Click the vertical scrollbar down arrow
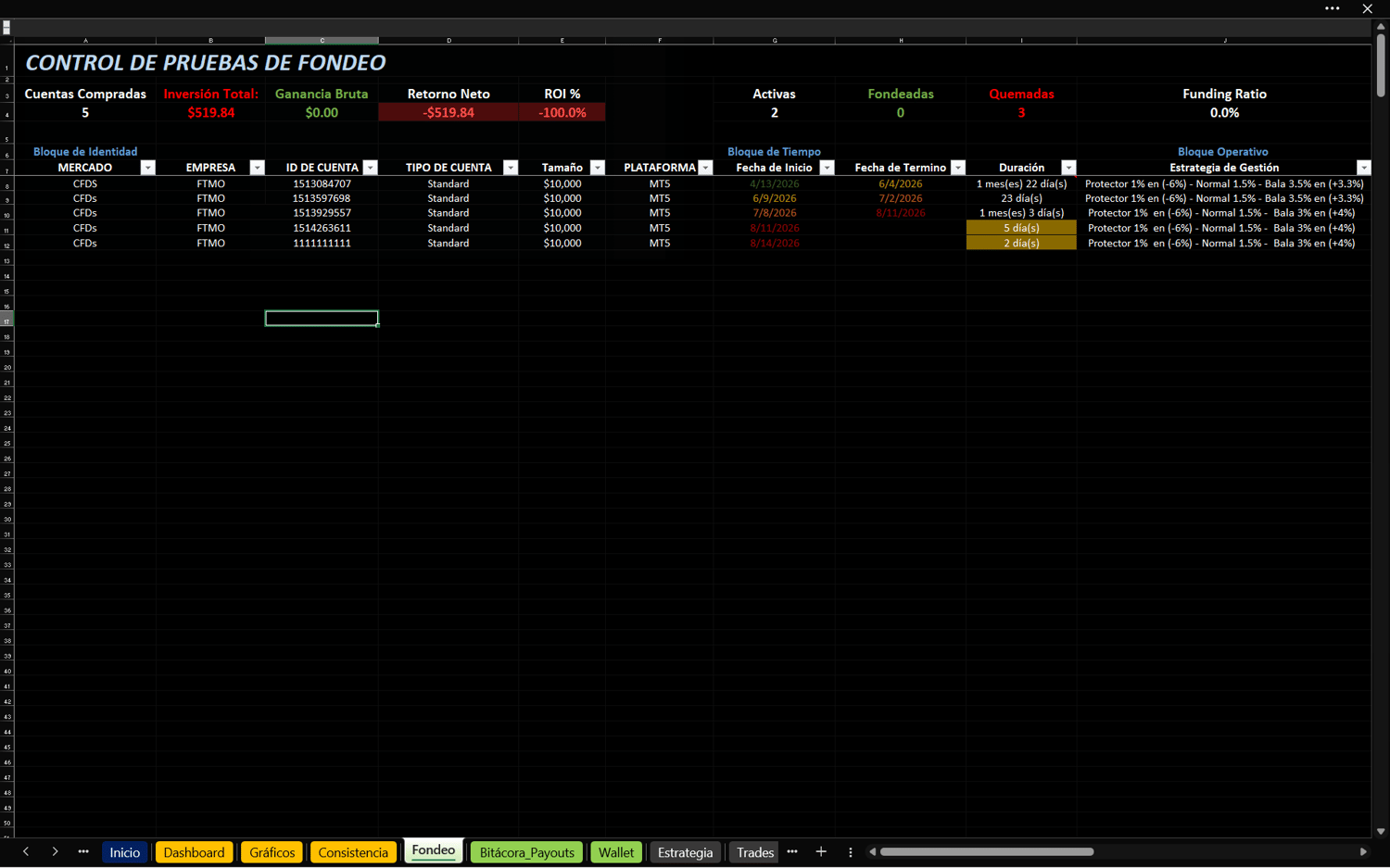The image size is (1390, 868). coord(1381,832)
